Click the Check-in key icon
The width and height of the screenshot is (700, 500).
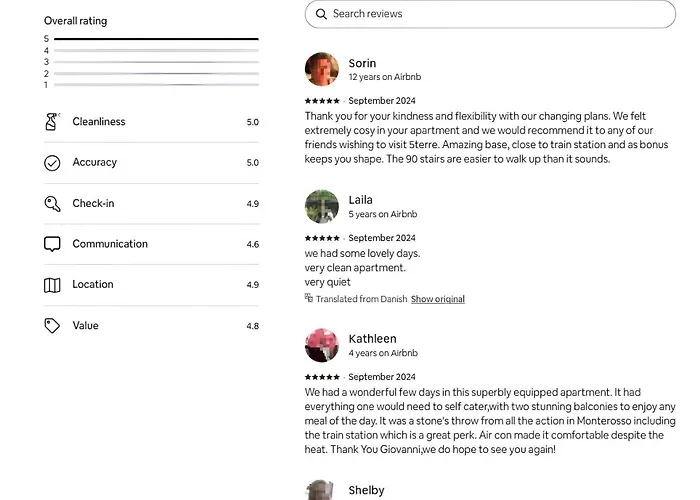point(52,204)
